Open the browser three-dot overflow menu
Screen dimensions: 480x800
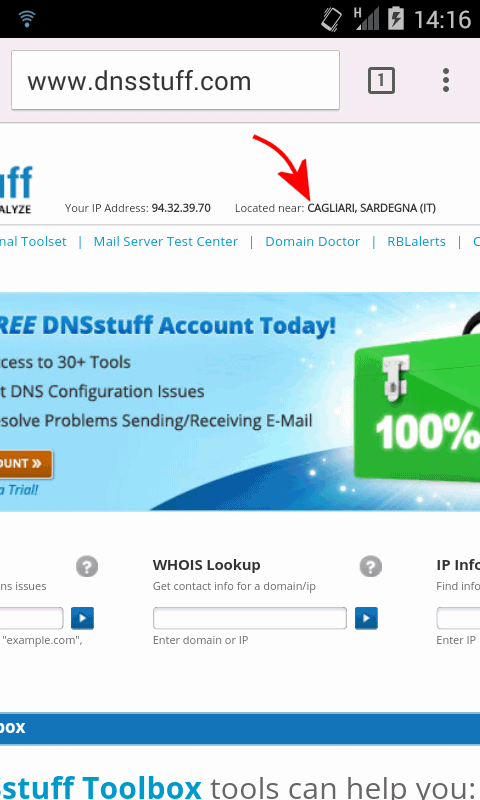(446, 80)
